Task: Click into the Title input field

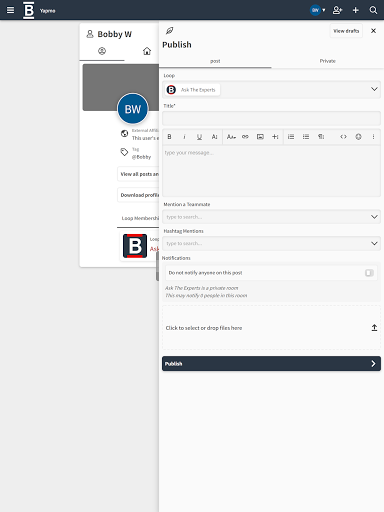Action: point(271,118)
